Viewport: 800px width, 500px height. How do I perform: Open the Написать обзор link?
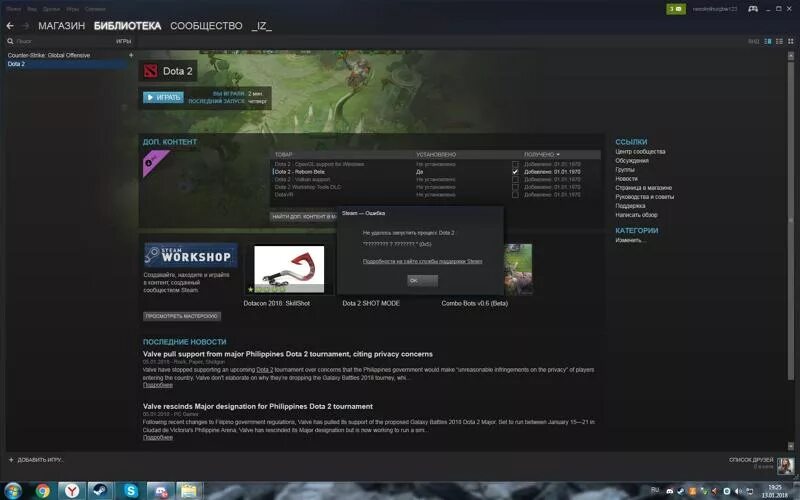636,215
